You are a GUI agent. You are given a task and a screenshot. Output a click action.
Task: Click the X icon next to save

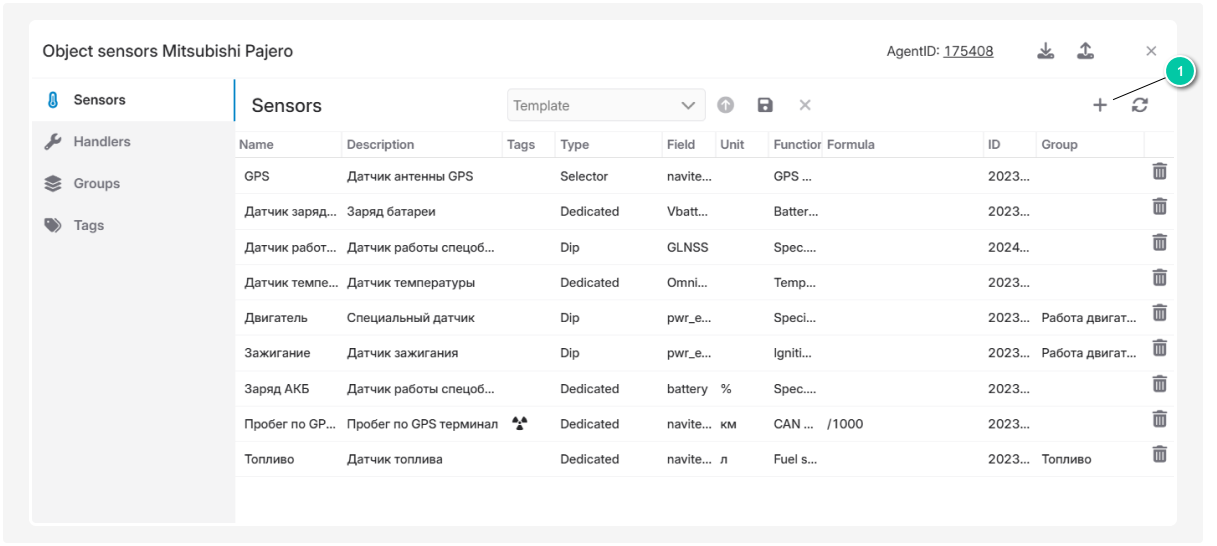pos(805,105)
